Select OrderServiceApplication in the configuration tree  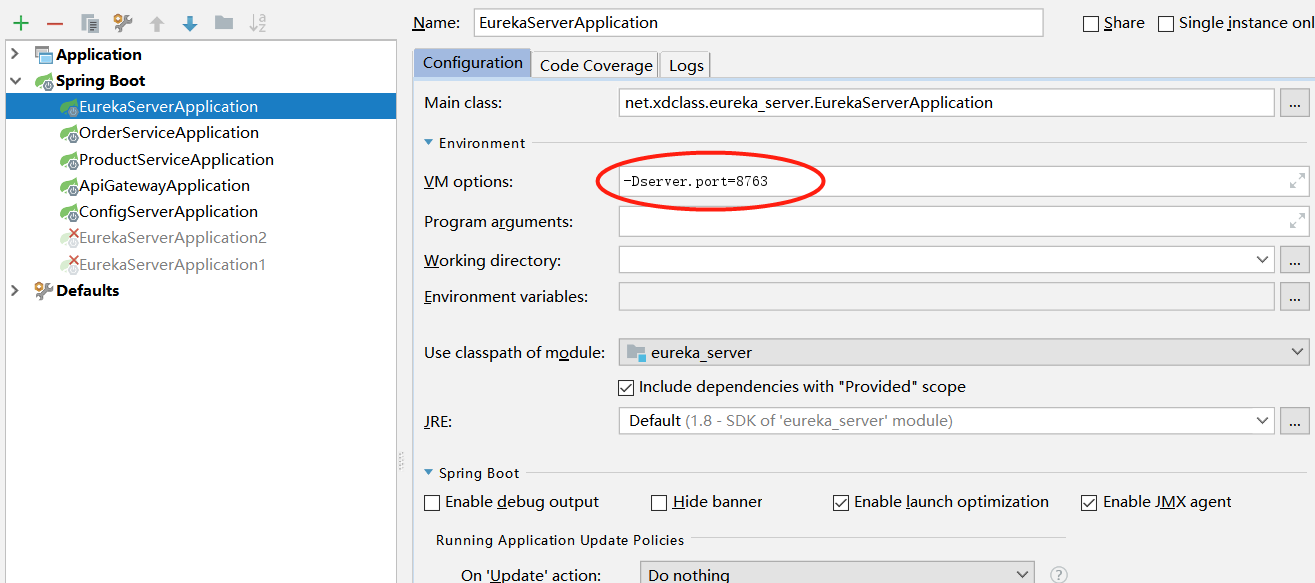click(x=168, y=133)
